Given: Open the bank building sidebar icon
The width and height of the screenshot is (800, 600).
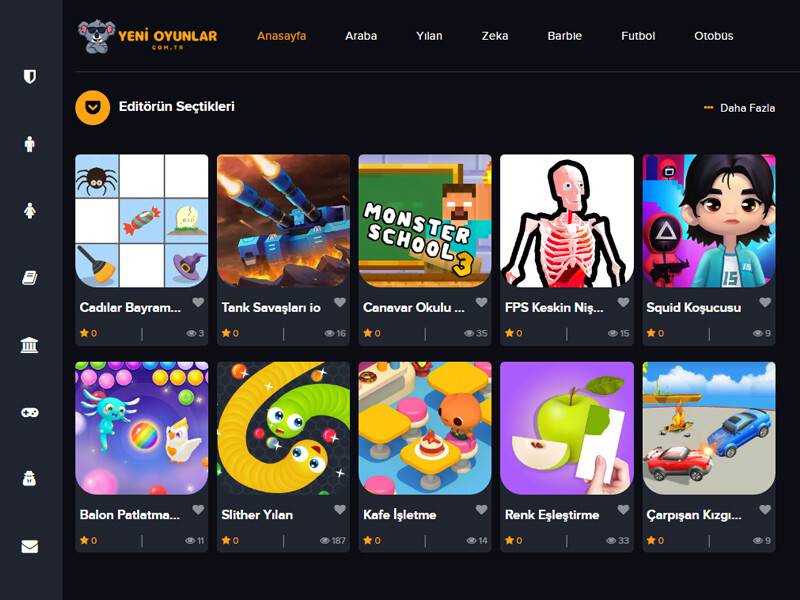Looking at the screenshot, I should pos(30,345).
